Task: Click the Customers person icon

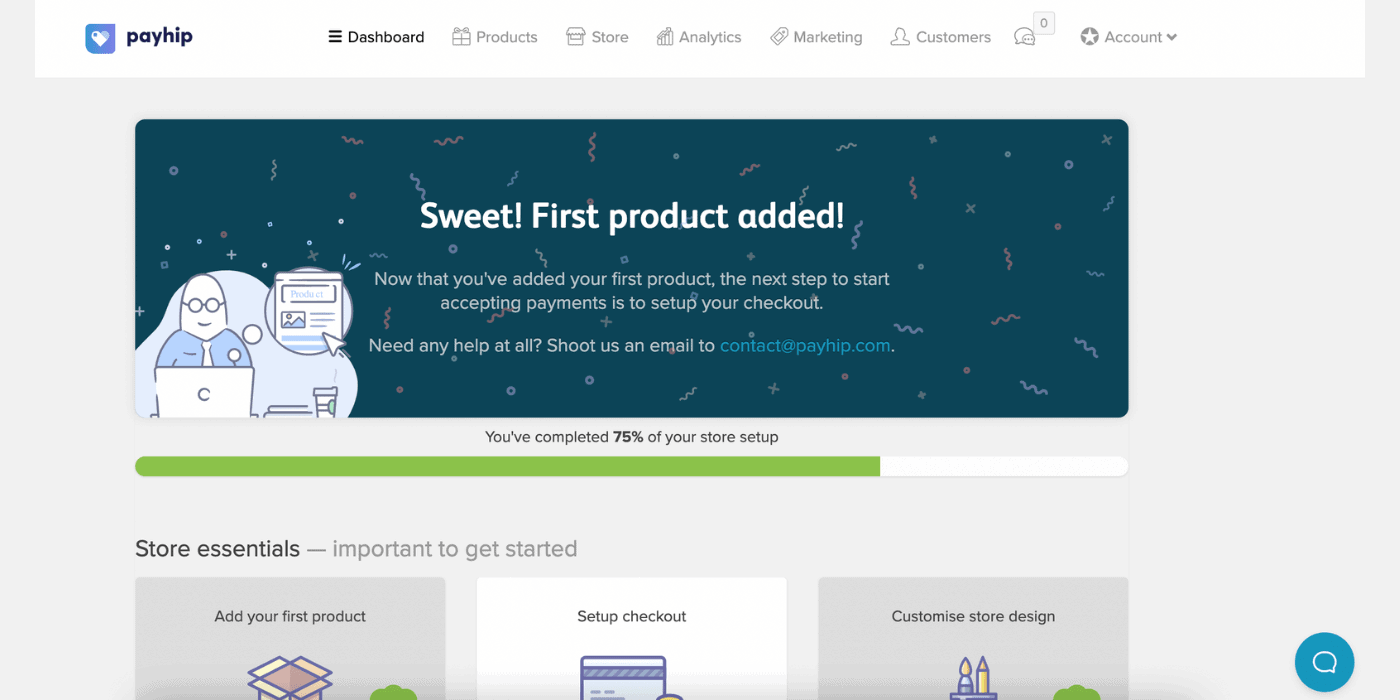Action: pyautogui.click(x=900, y=37)
